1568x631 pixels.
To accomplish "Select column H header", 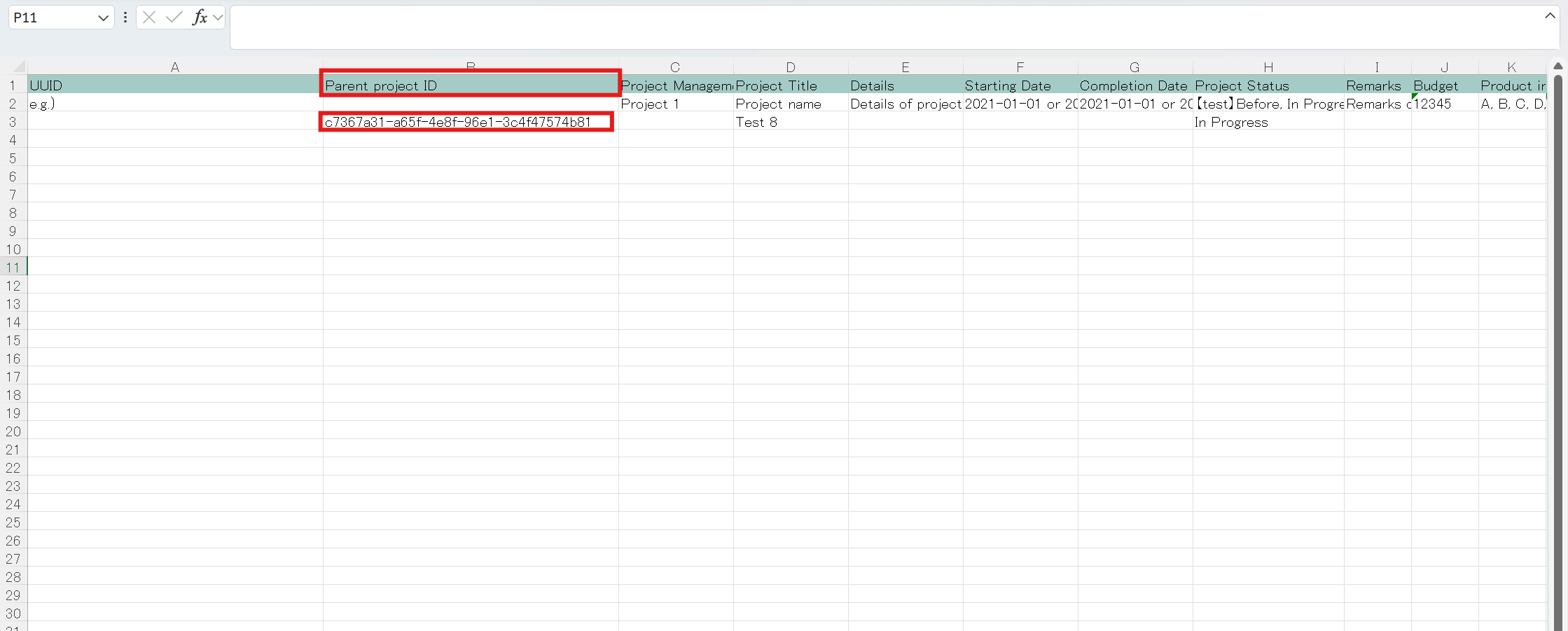I will [1268, 67].
